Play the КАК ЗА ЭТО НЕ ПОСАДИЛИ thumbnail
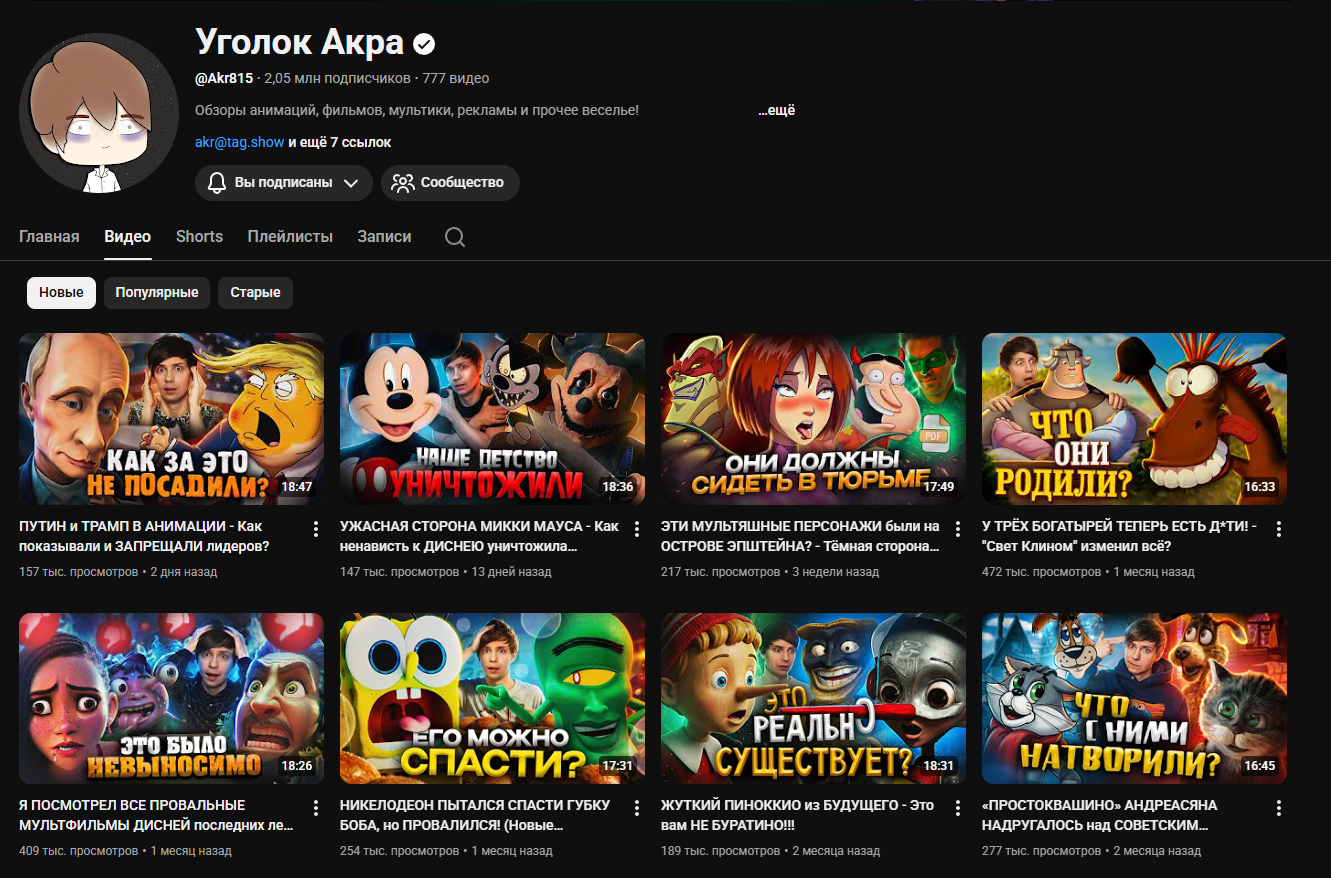Image resolution: width=1331 pixels, height=878 pixels. 172,419
